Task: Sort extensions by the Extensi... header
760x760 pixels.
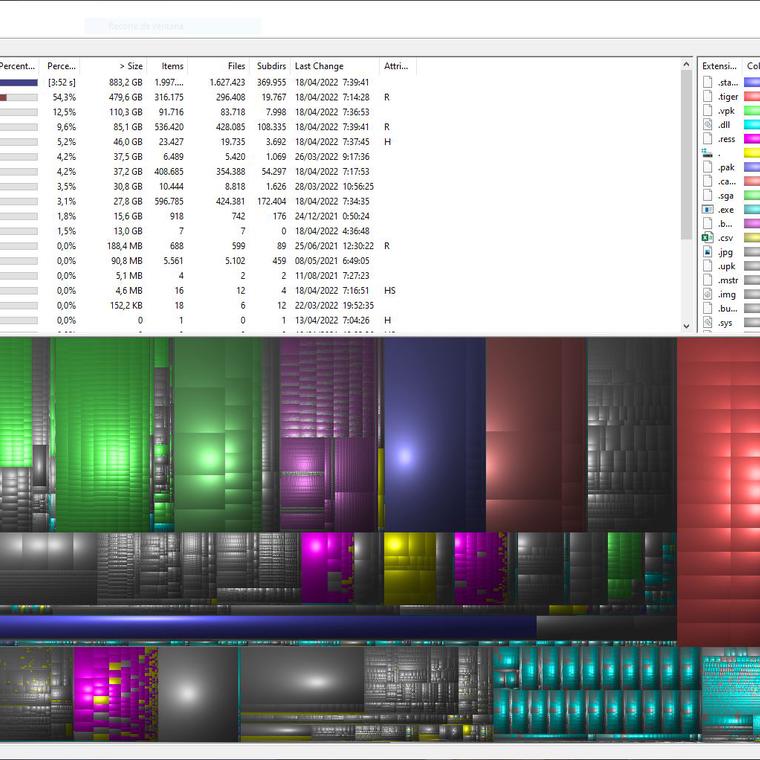Action: pos(718,66)
